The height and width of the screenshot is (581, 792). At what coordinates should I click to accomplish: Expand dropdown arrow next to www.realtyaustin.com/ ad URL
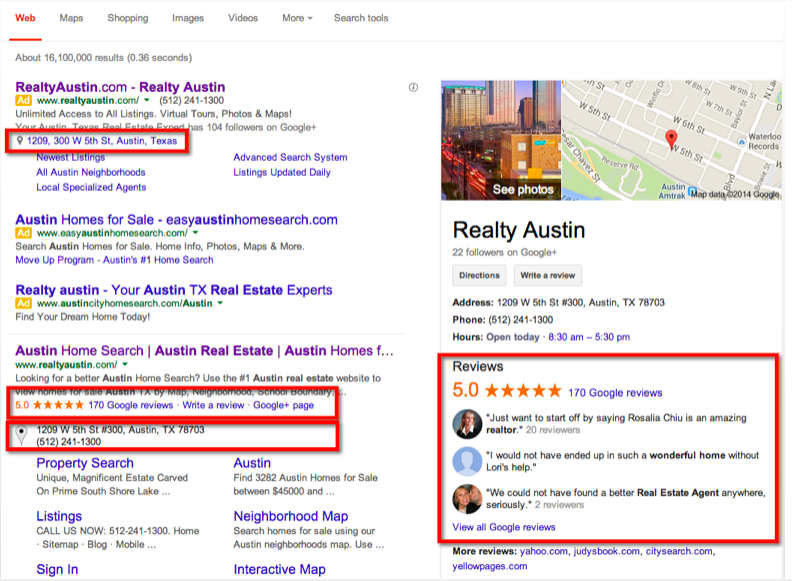point(146,101)
